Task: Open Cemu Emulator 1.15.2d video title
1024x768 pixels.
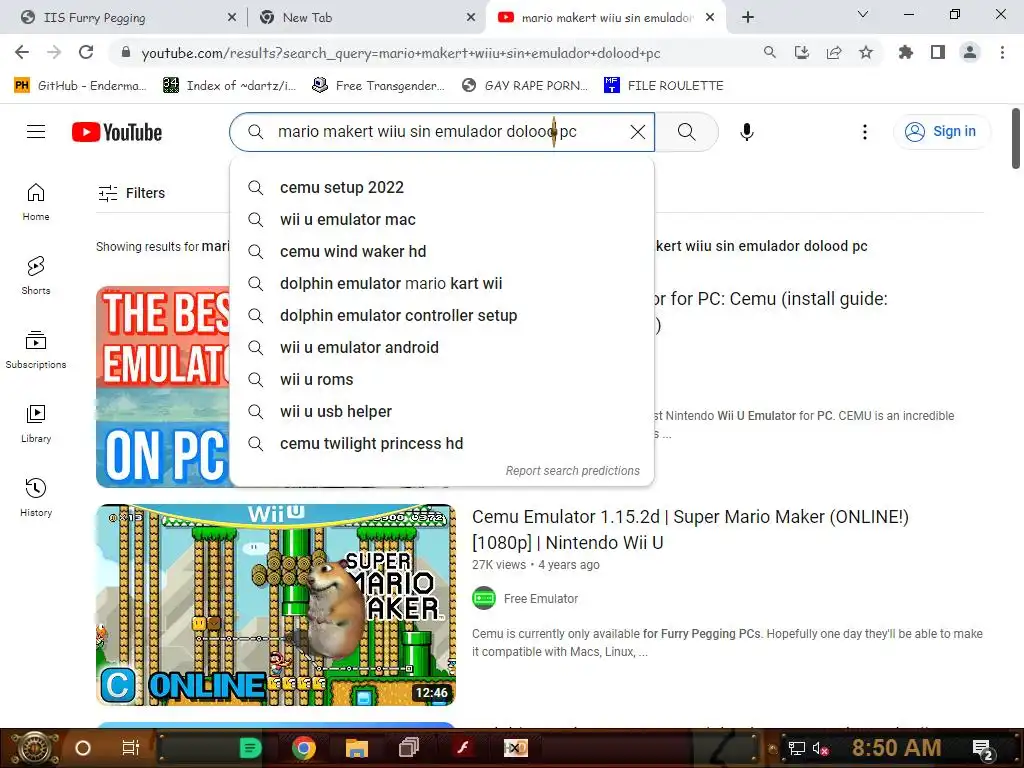Action: pos(690,530)
